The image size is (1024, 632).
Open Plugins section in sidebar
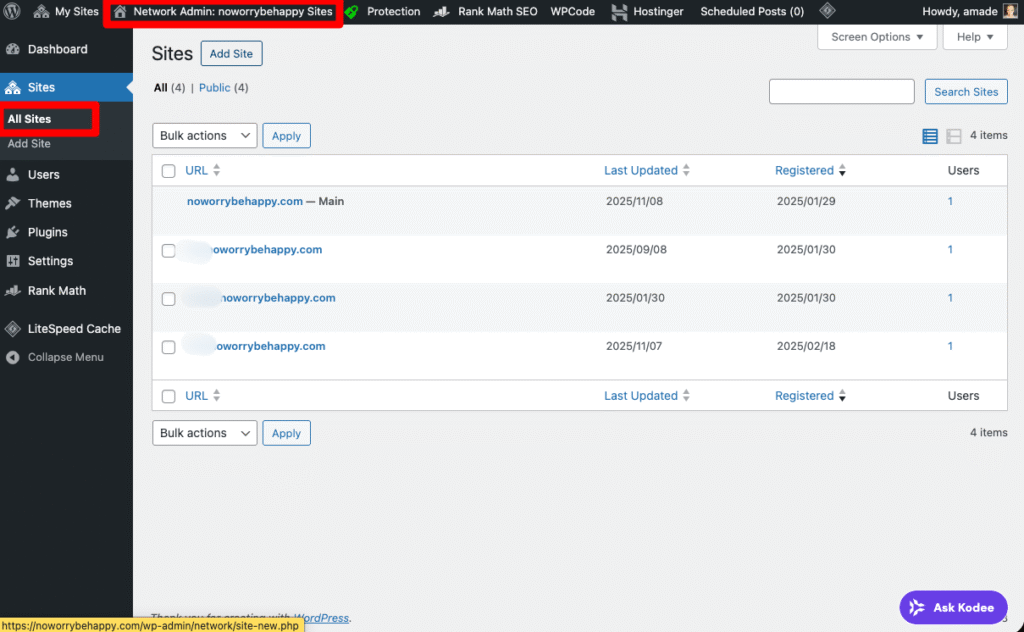pyautogui.click(x=47, y=232)
